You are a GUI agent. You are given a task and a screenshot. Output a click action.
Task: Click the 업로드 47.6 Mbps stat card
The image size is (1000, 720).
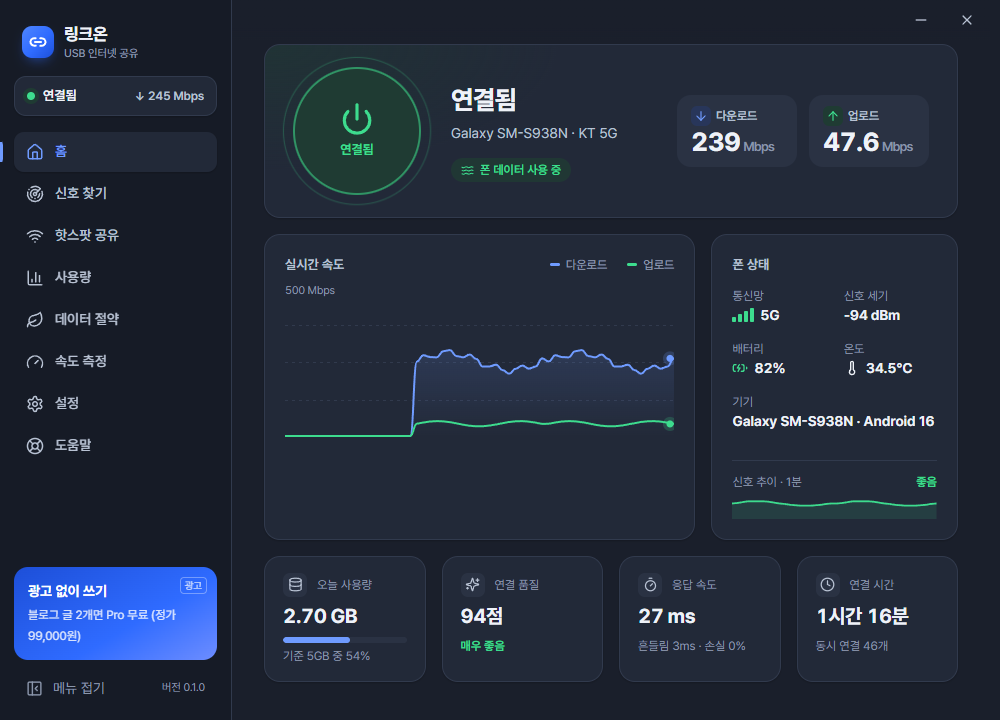(869, 131)
